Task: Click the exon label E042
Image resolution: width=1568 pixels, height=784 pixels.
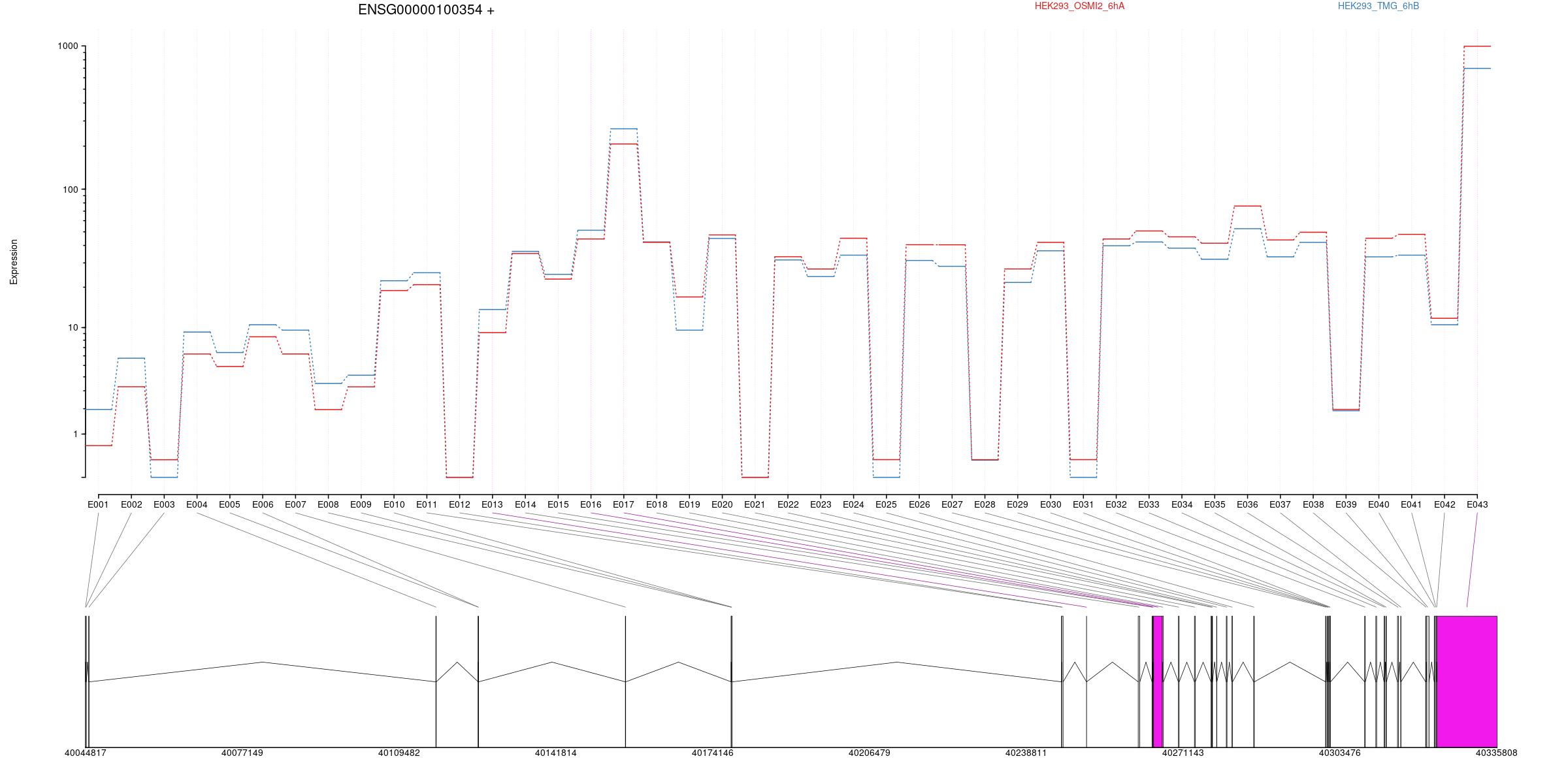Action: (1445, 504)
